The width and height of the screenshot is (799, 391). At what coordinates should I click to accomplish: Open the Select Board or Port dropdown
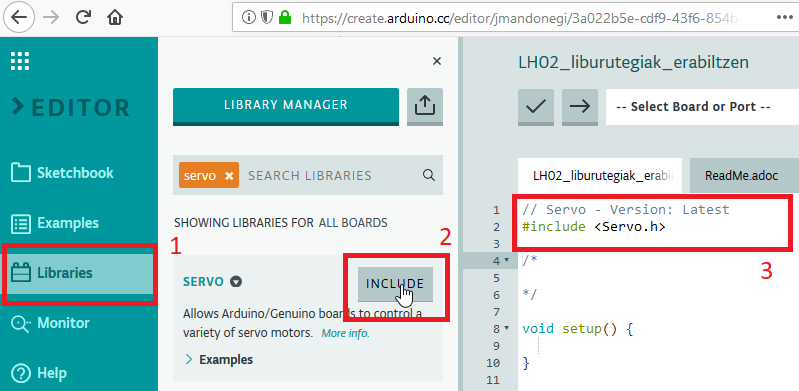702,107
